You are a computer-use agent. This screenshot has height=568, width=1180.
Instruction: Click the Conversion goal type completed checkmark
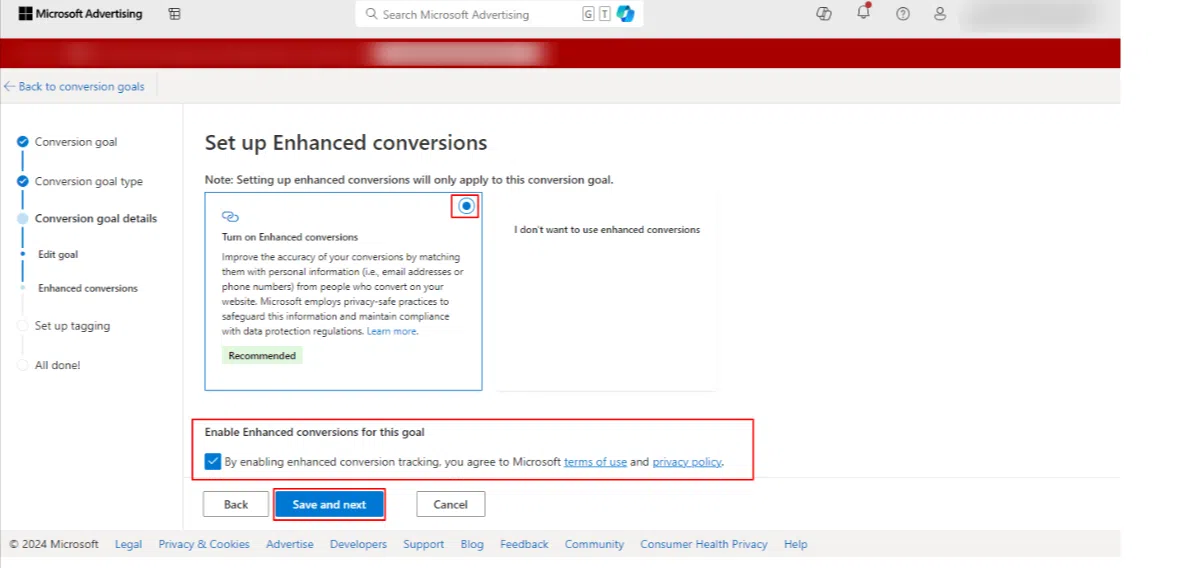point(23,181)
